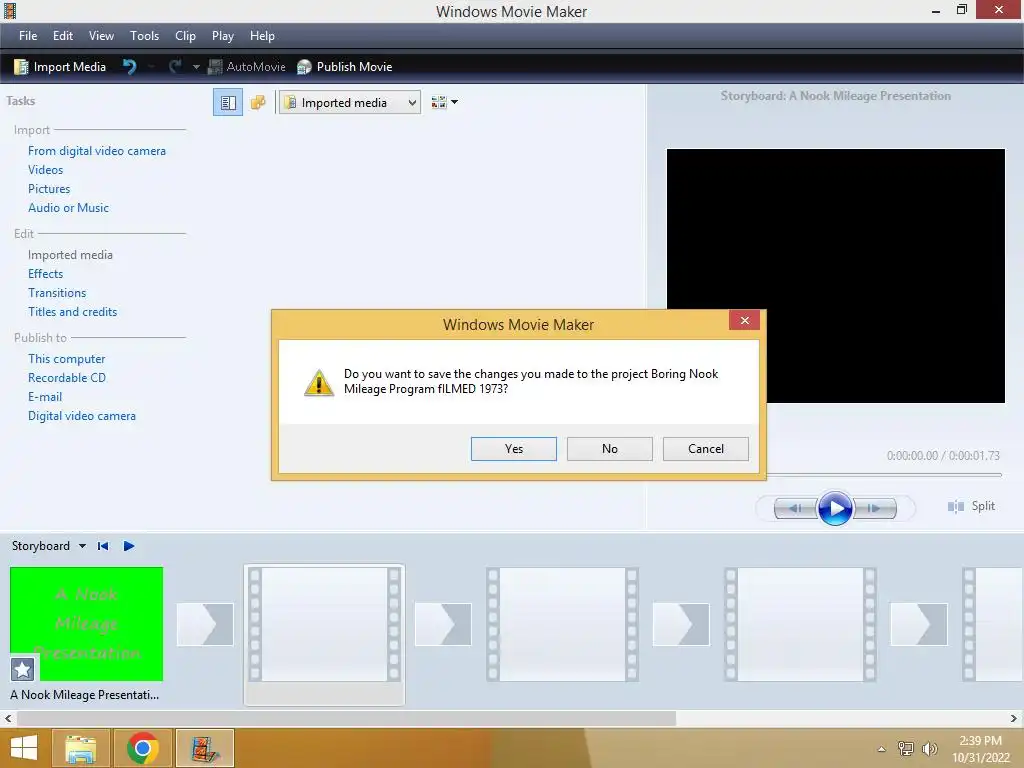Open the View menu

[x=101, y=36]
